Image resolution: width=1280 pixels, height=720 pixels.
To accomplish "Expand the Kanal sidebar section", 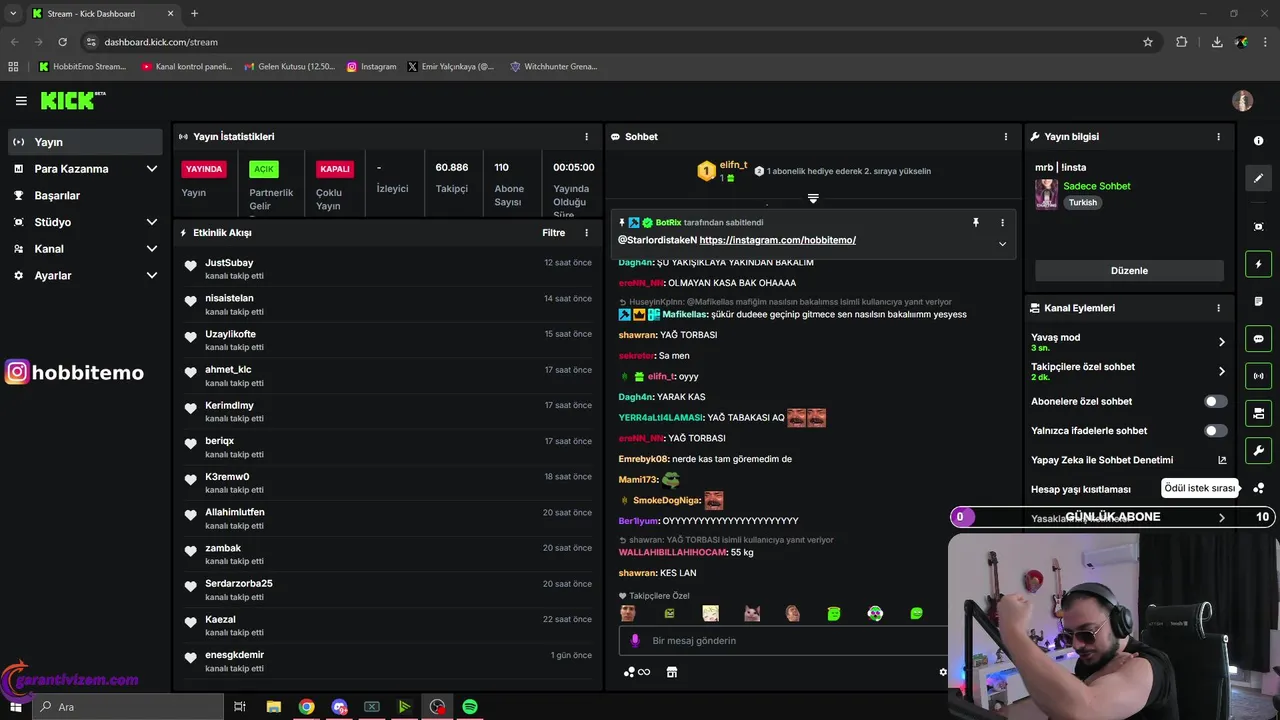I will point(152,249).
